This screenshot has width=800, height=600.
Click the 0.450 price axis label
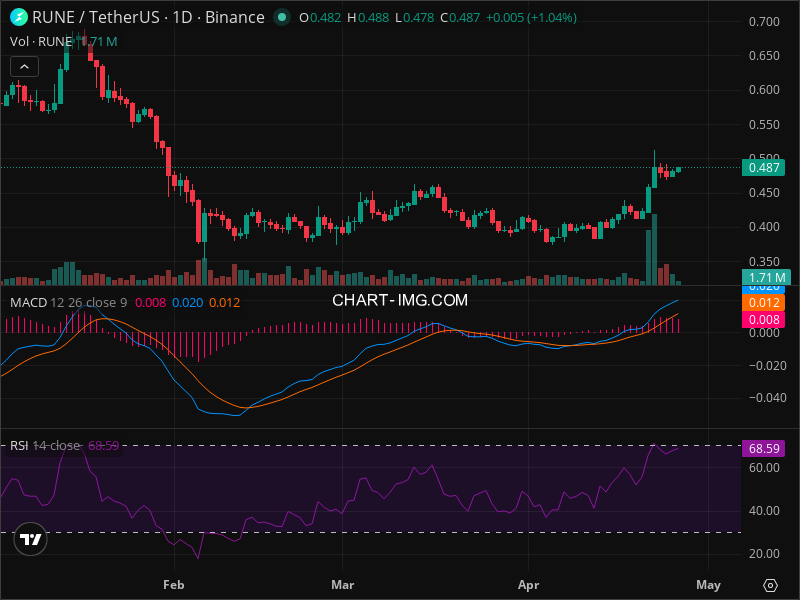764,193
